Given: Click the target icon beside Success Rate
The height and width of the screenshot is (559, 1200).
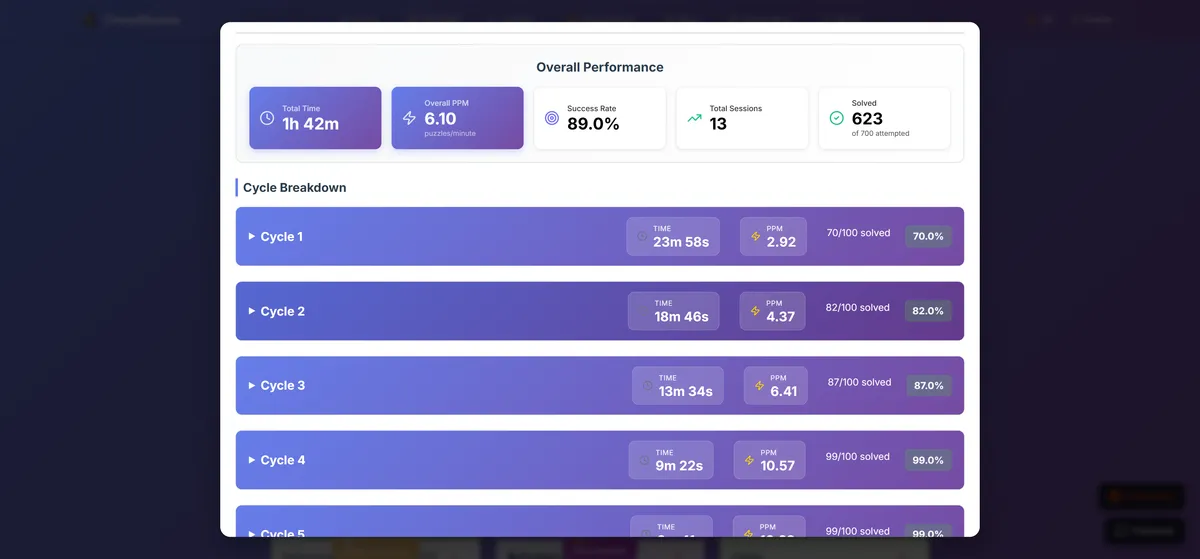Looking at the screenshot, I should [x=552, y=118].
